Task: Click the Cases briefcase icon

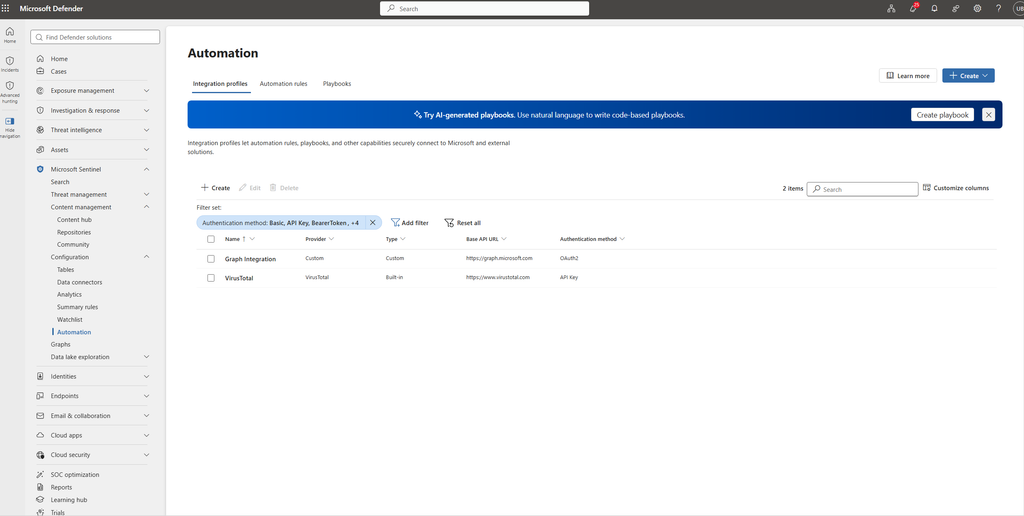Action: [x=40, y=71]
